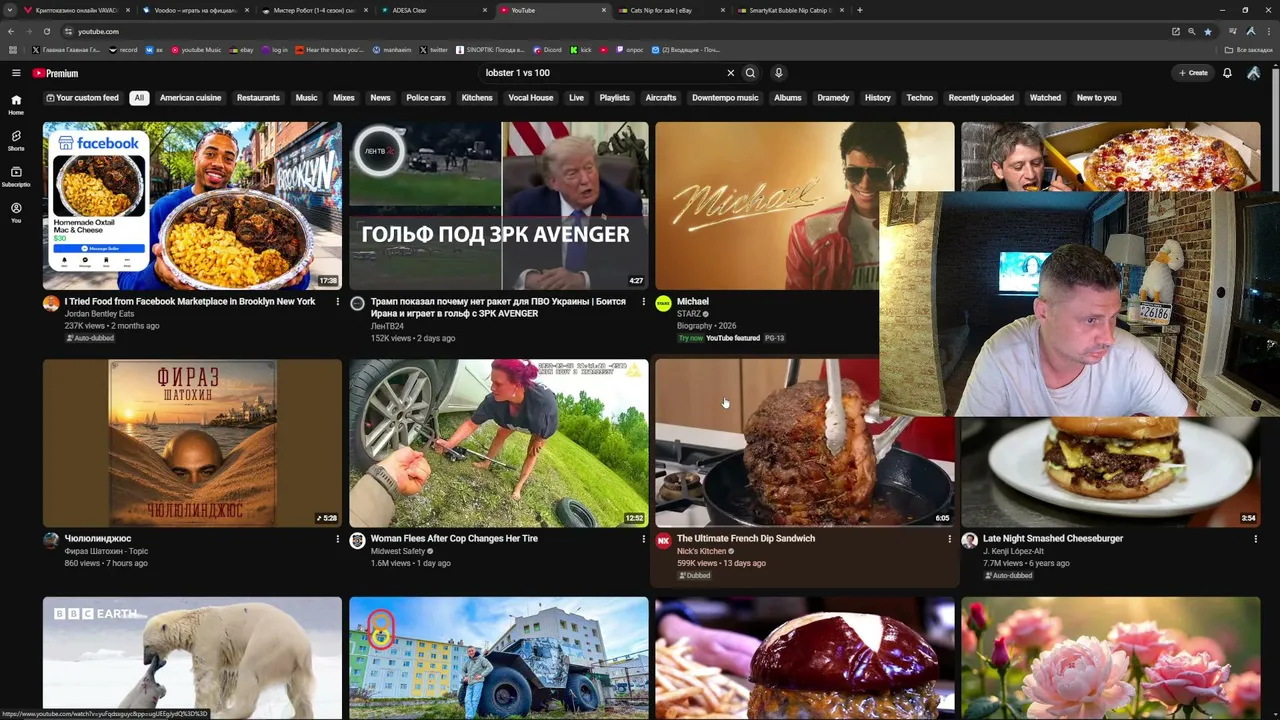This screenshot has width=1280, height=720.
Task: Play the BBC Earth polar bear thumbnail
Action: (x=192, y=657)
